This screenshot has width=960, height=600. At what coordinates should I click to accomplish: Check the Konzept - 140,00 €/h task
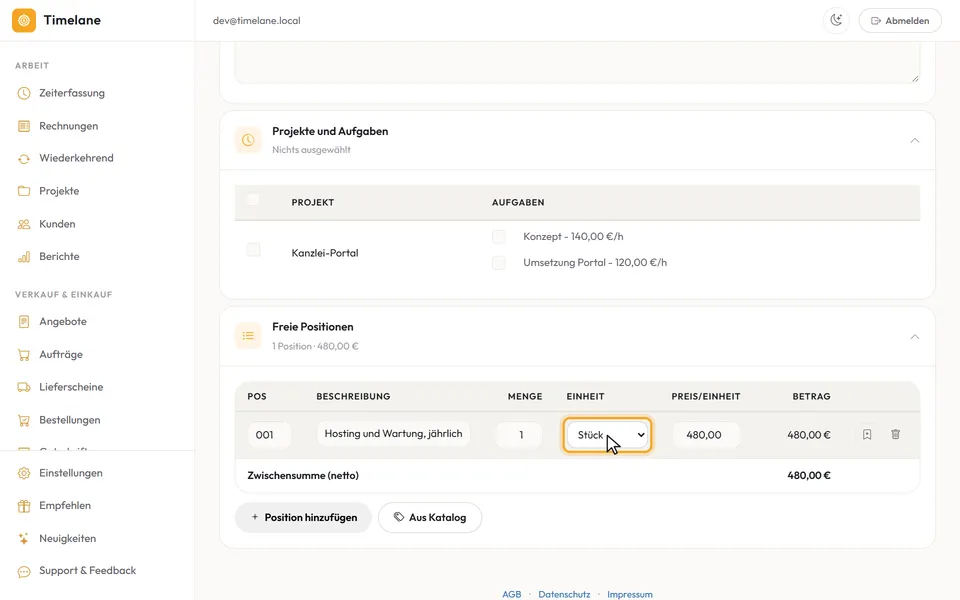click(499, 237)
